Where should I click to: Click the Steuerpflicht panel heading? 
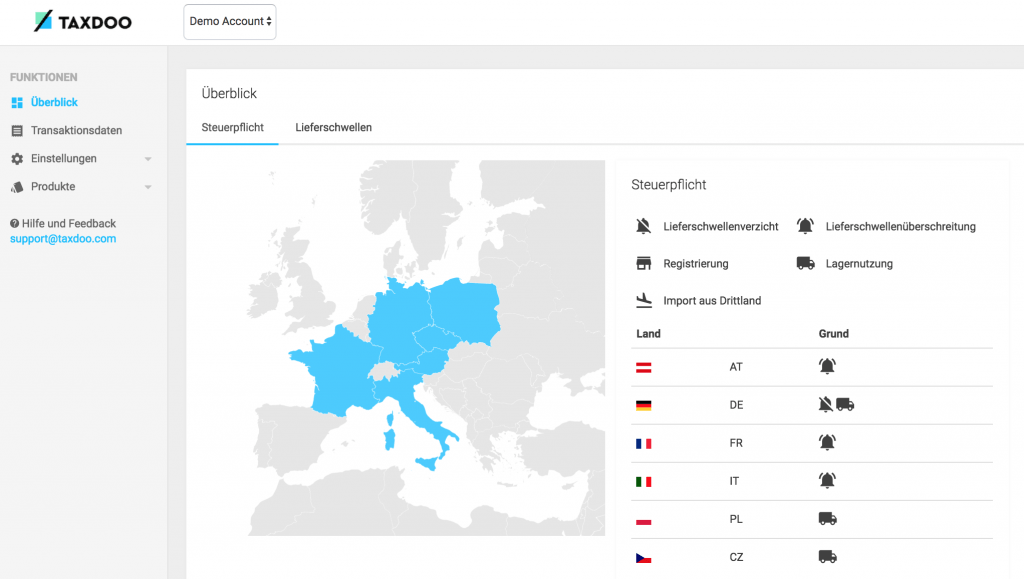point(669,185)
